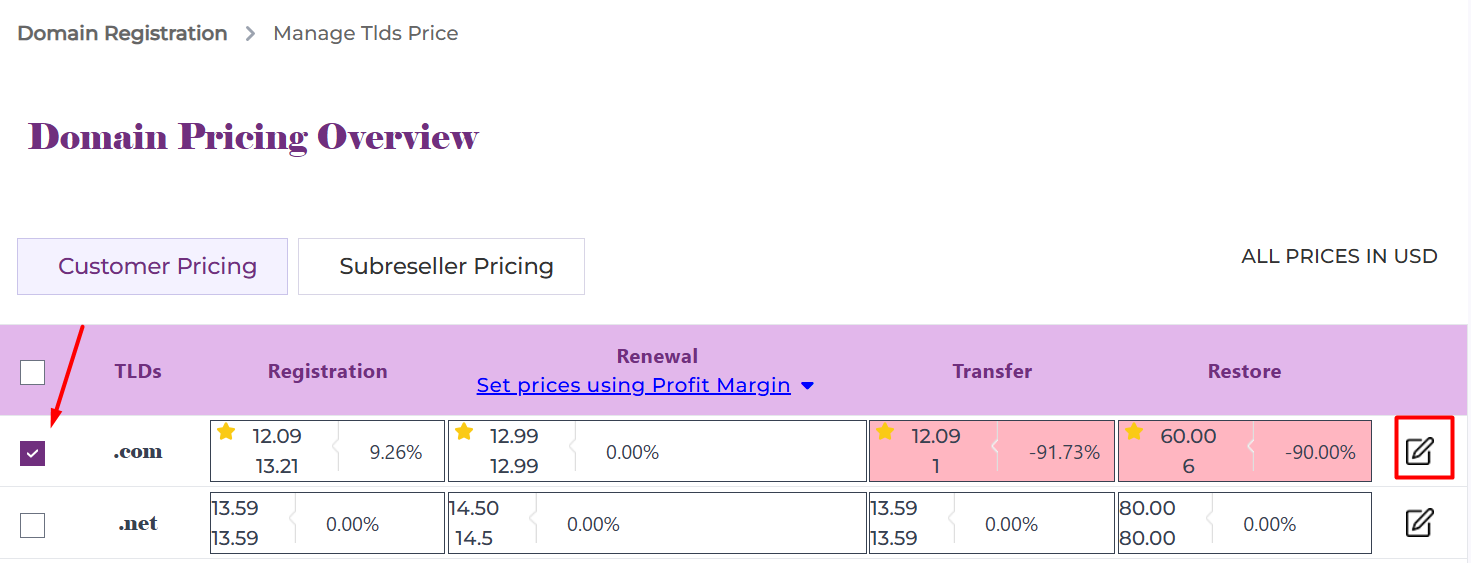Viewport: 1471px width, 563px height.
Task: Expand the Profit Margin dropdown arrow
Action: pyautogui.click(x=807, y=386)
